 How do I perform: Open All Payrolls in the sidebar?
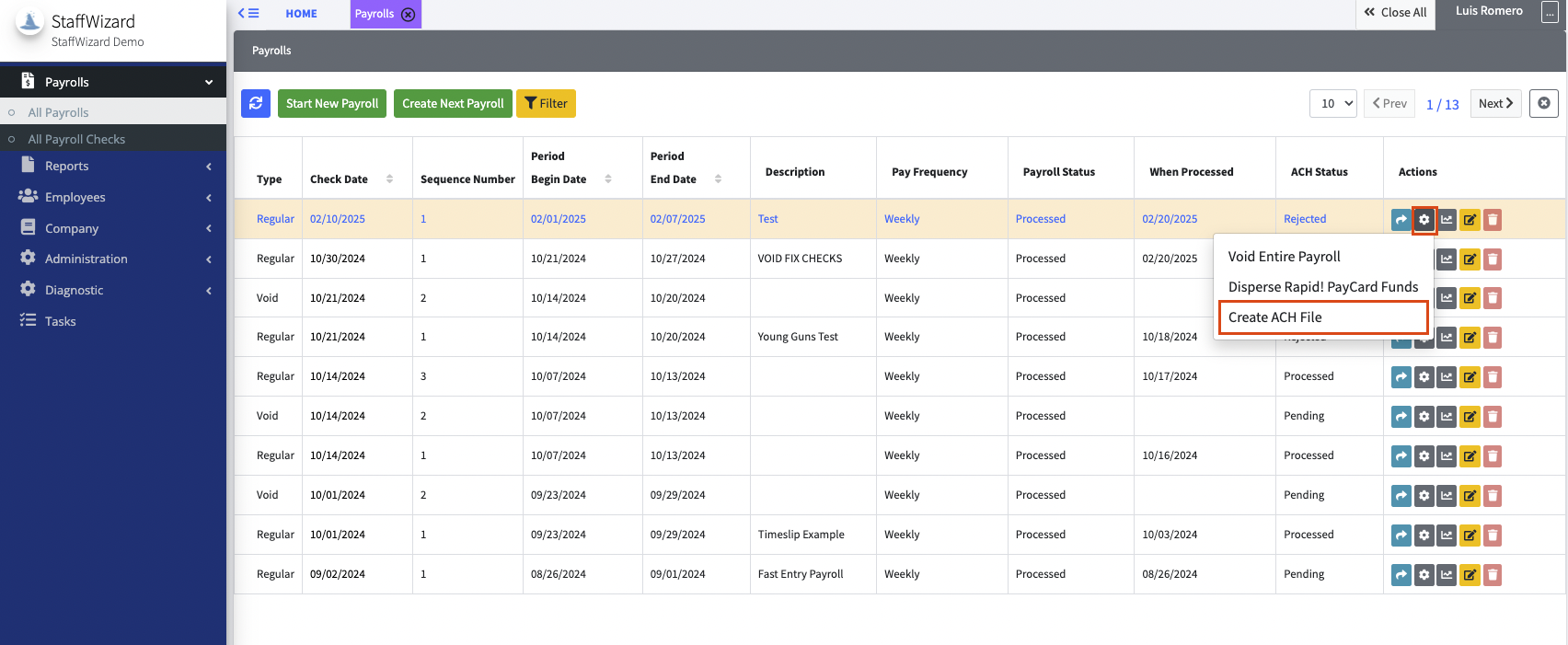(x=113, y=112)
